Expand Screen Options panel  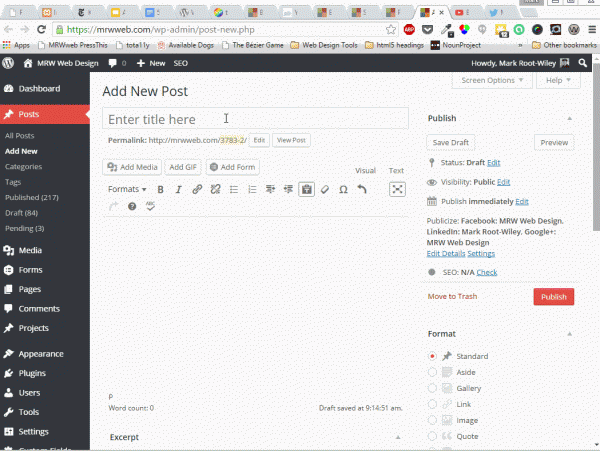[x=492, y=80]
